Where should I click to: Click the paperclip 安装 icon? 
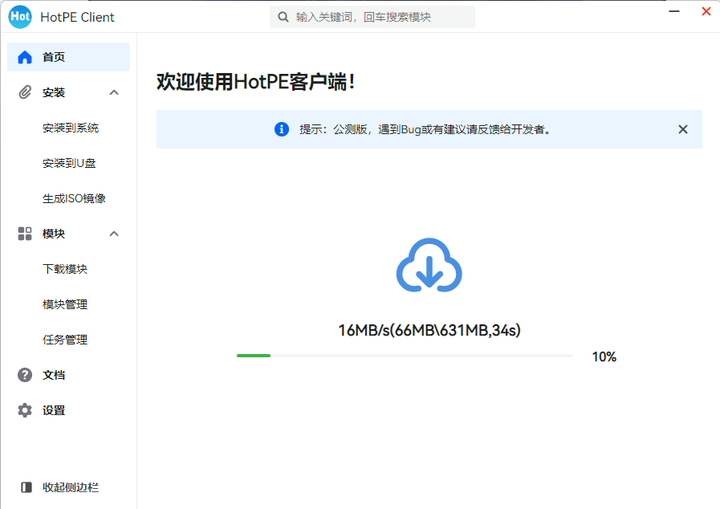[x=25, y=92]
